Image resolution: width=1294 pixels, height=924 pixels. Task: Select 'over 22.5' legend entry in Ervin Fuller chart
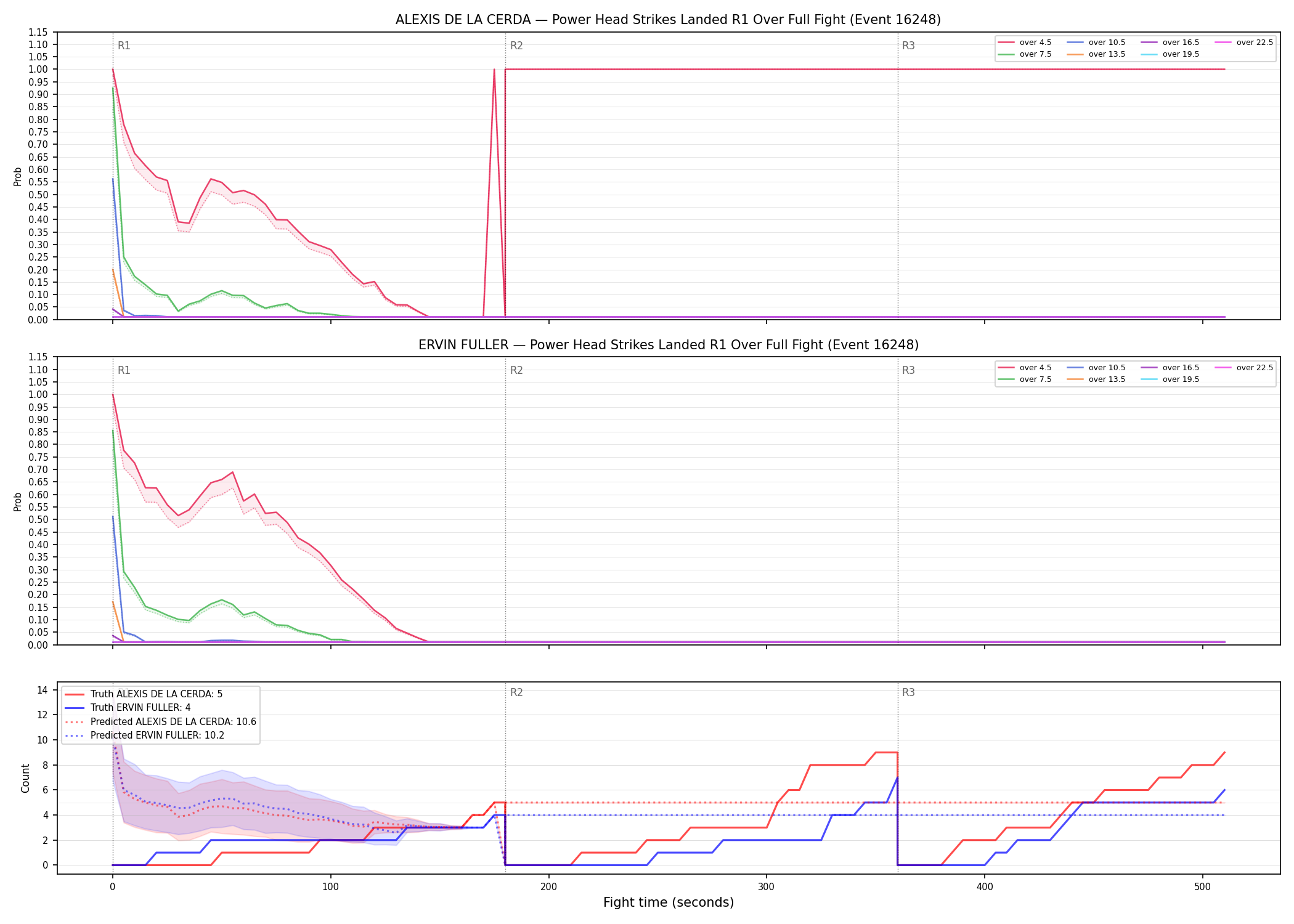pyautogui.click(x=1244, y=368)
